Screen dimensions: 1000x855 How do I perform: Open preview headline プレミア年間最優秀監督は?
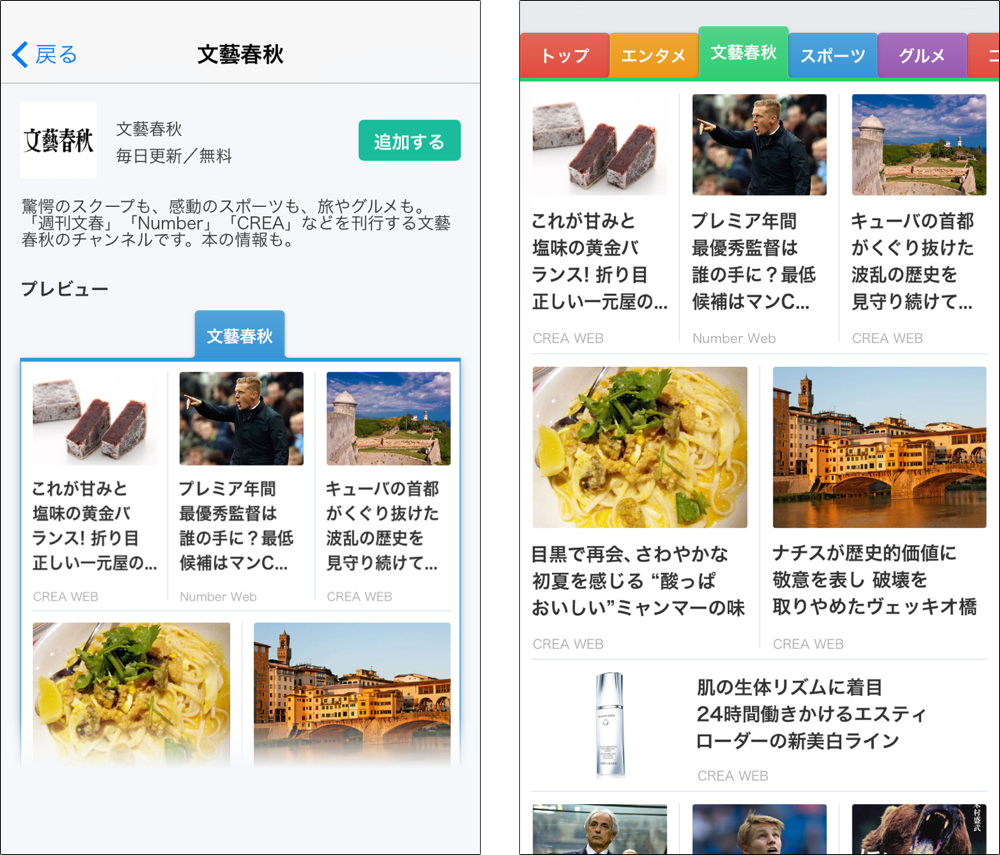pyautogui.click(x=237, y=526)
